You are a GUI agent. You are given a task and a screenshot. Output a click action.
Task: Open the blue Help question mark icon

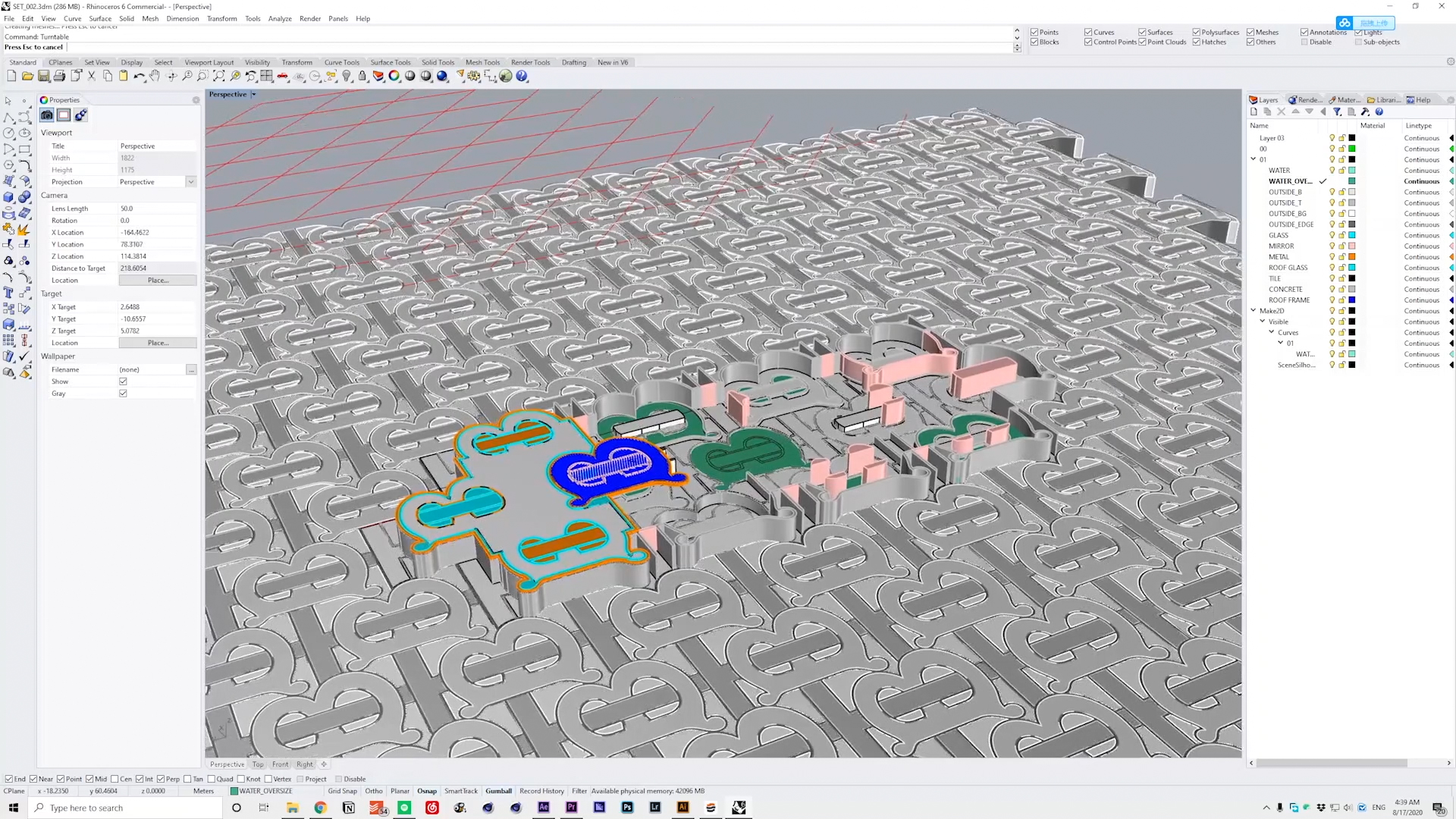522,76
